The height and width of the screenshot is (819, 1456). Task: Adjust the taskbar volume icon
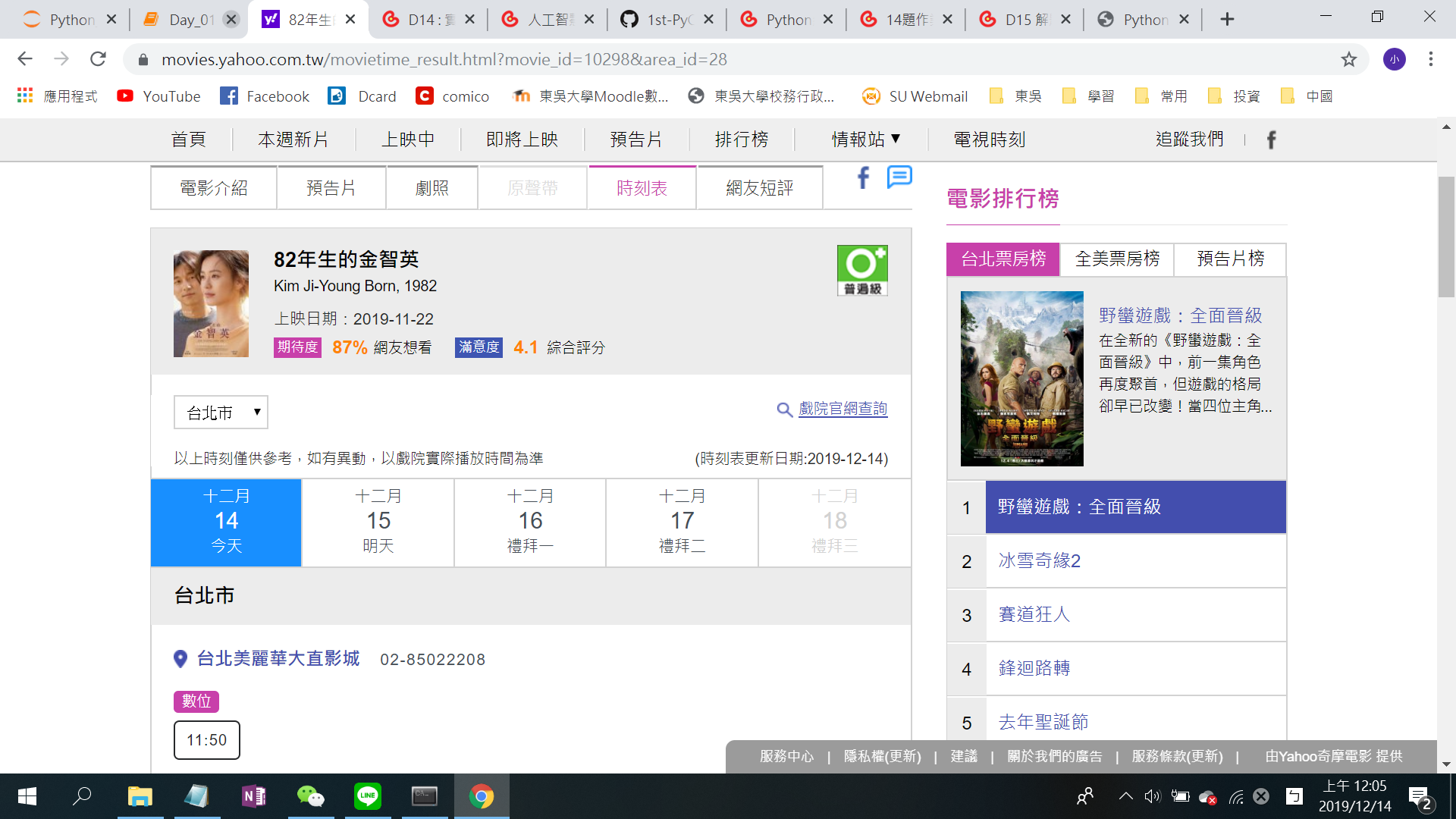(1153, 796)
